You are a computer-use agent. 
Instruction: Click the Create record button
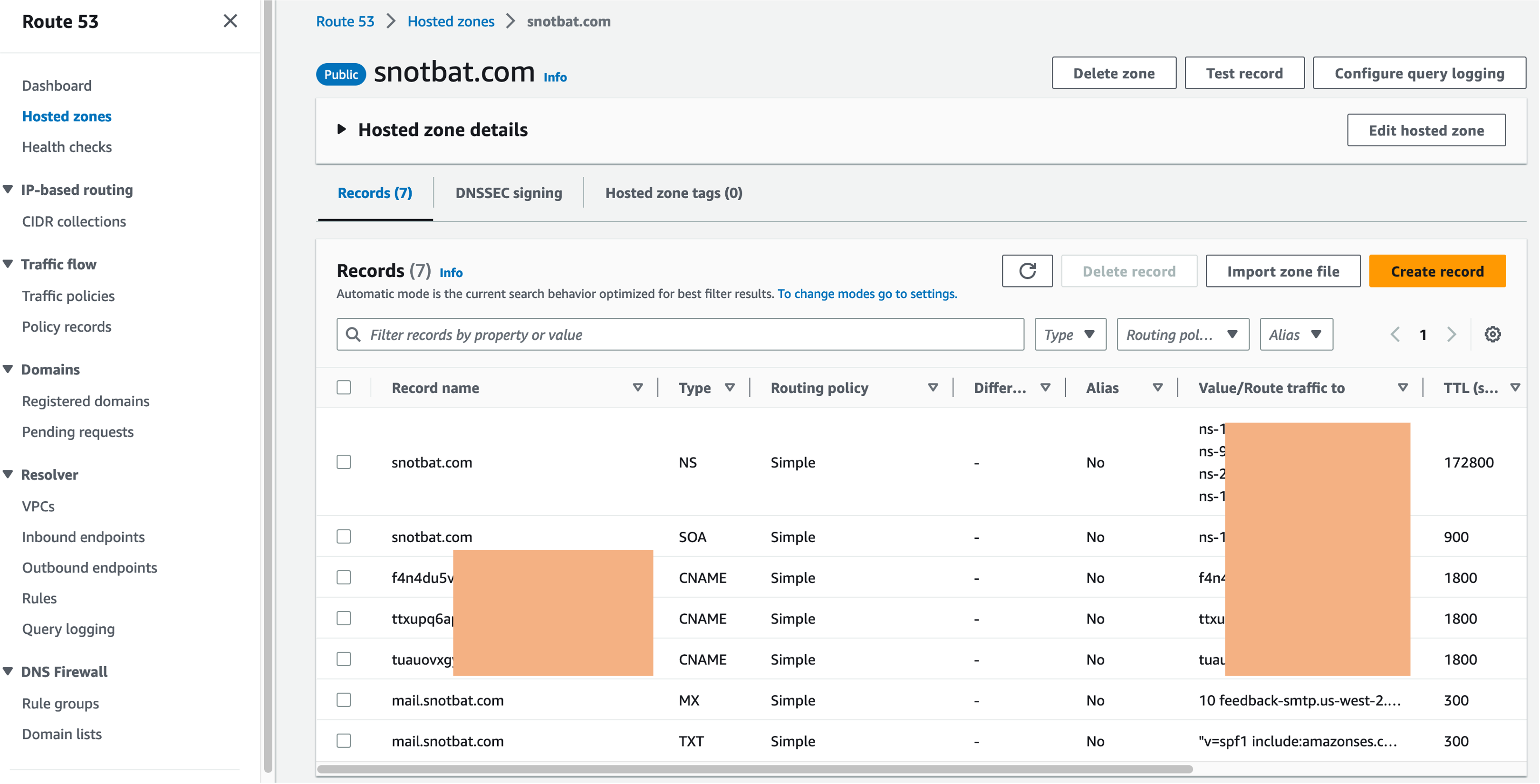click(1437, 271)
